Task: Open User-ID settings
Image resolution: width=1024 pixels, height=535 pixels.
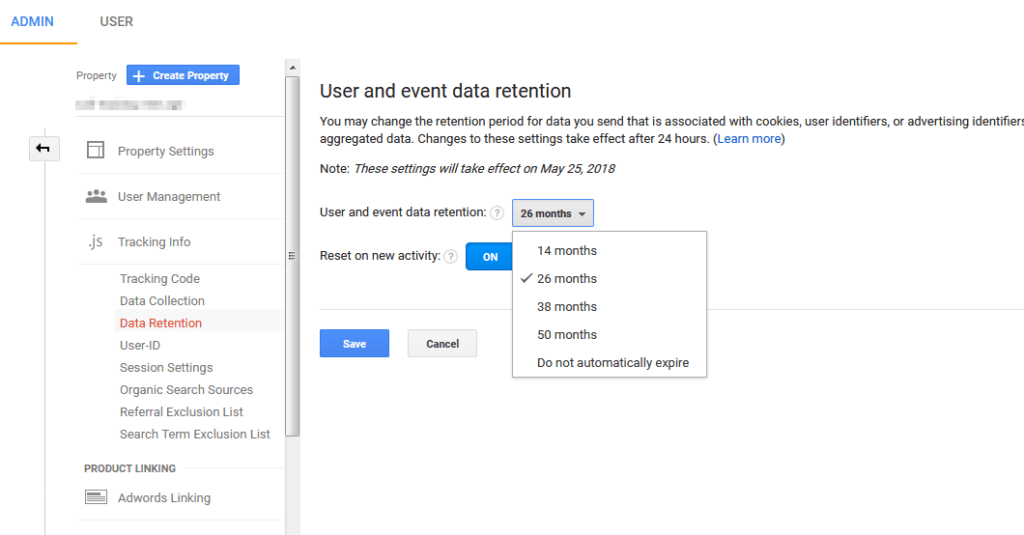Action: click(140, 346)
